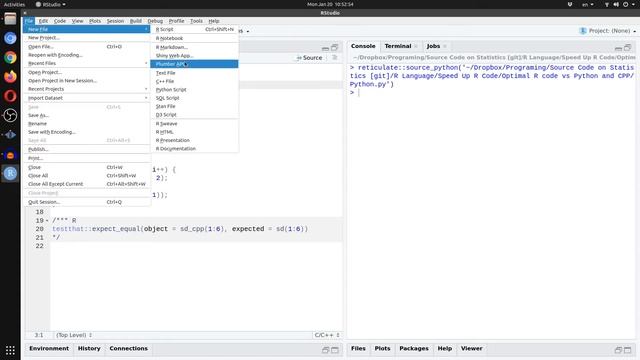Expand Import Dataset submenu

click(x=87, y=98)
